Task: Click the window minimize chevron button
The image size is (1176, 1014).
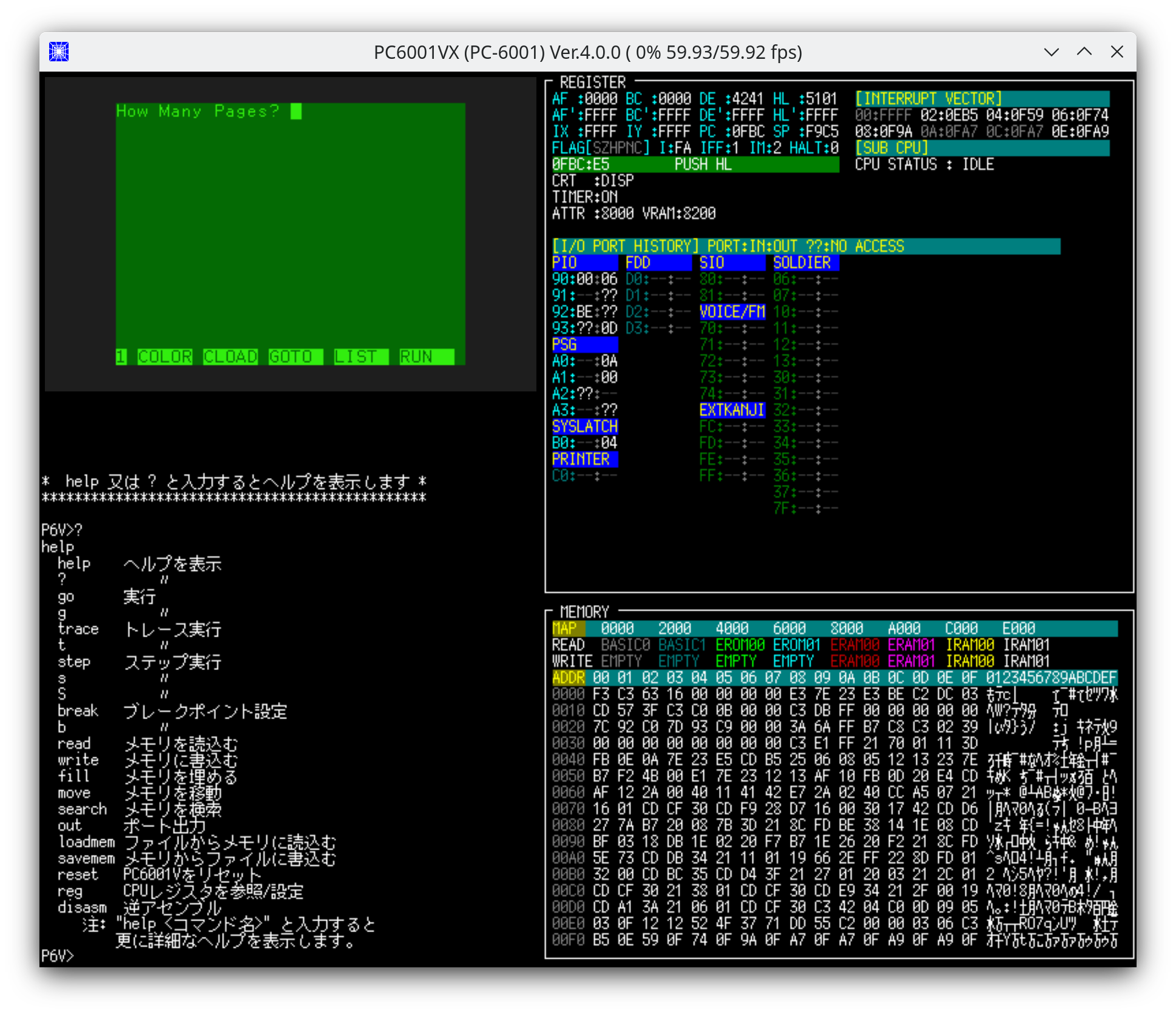Action: tap(1052, 52)
